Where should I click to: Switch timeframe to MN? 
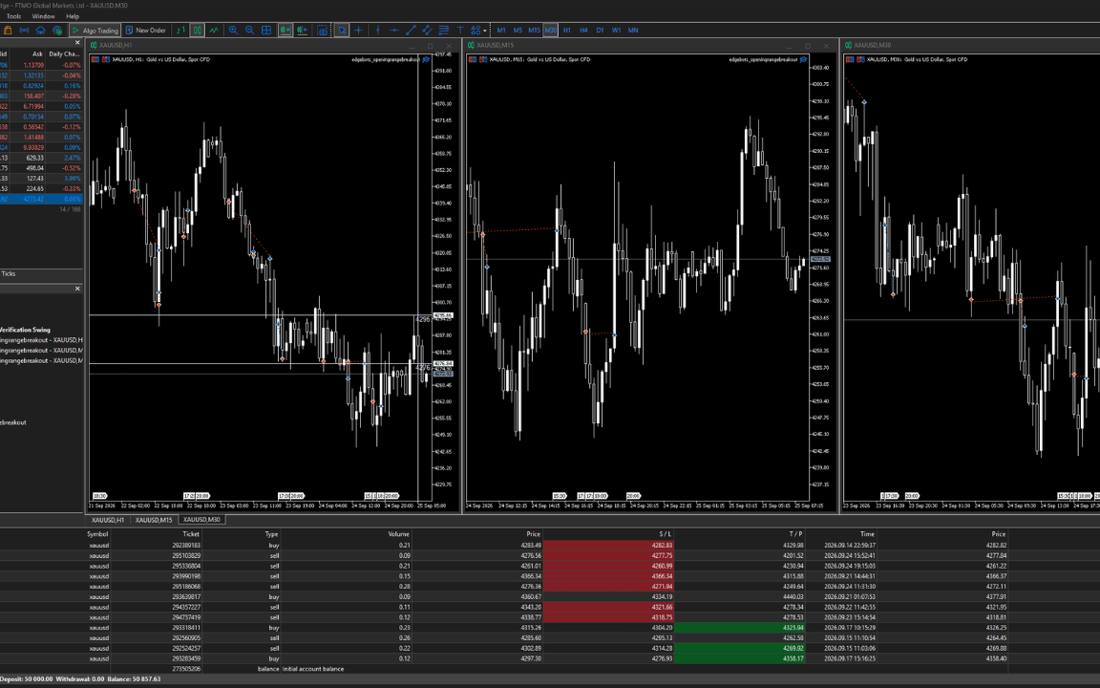point(633,30)
